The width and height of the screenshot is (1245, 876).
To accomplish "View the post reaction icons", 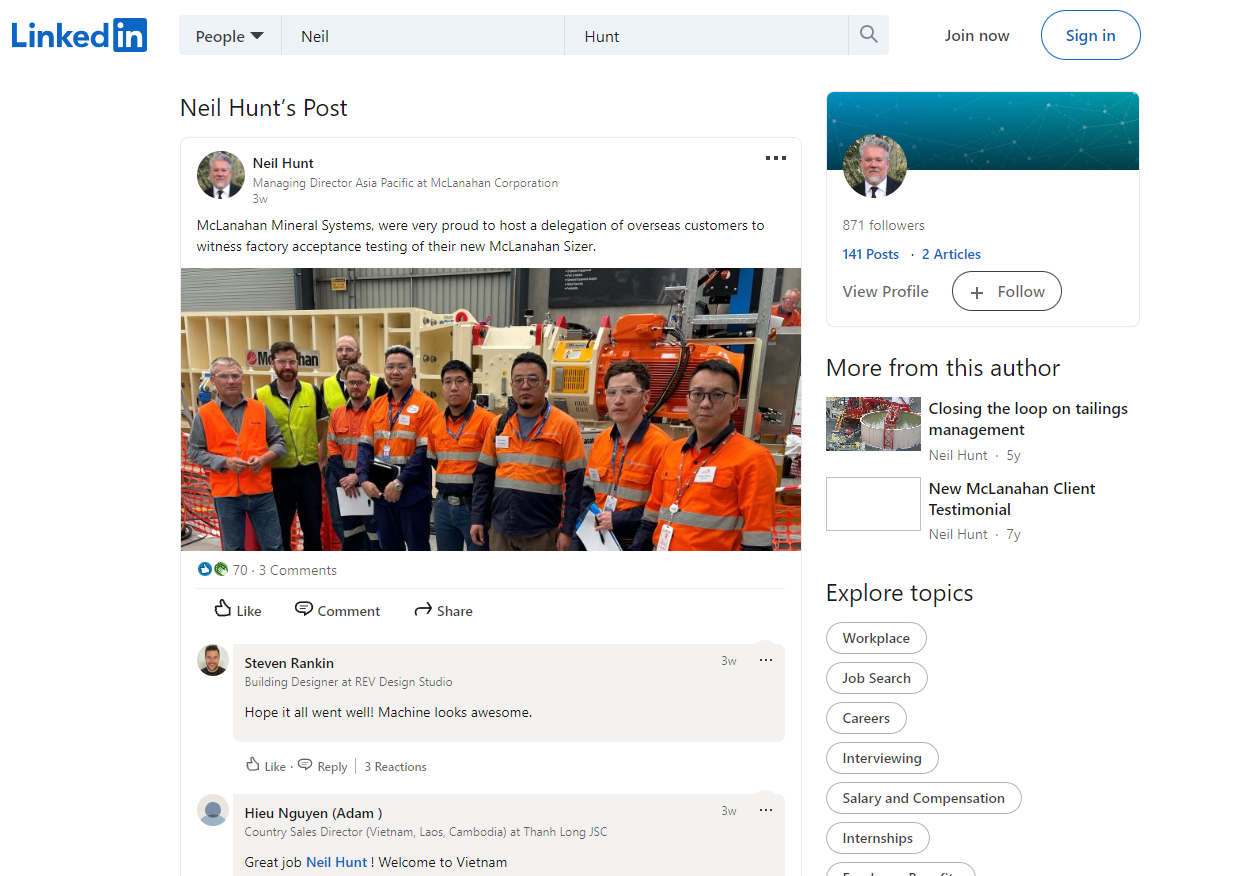I will [213, 570].
